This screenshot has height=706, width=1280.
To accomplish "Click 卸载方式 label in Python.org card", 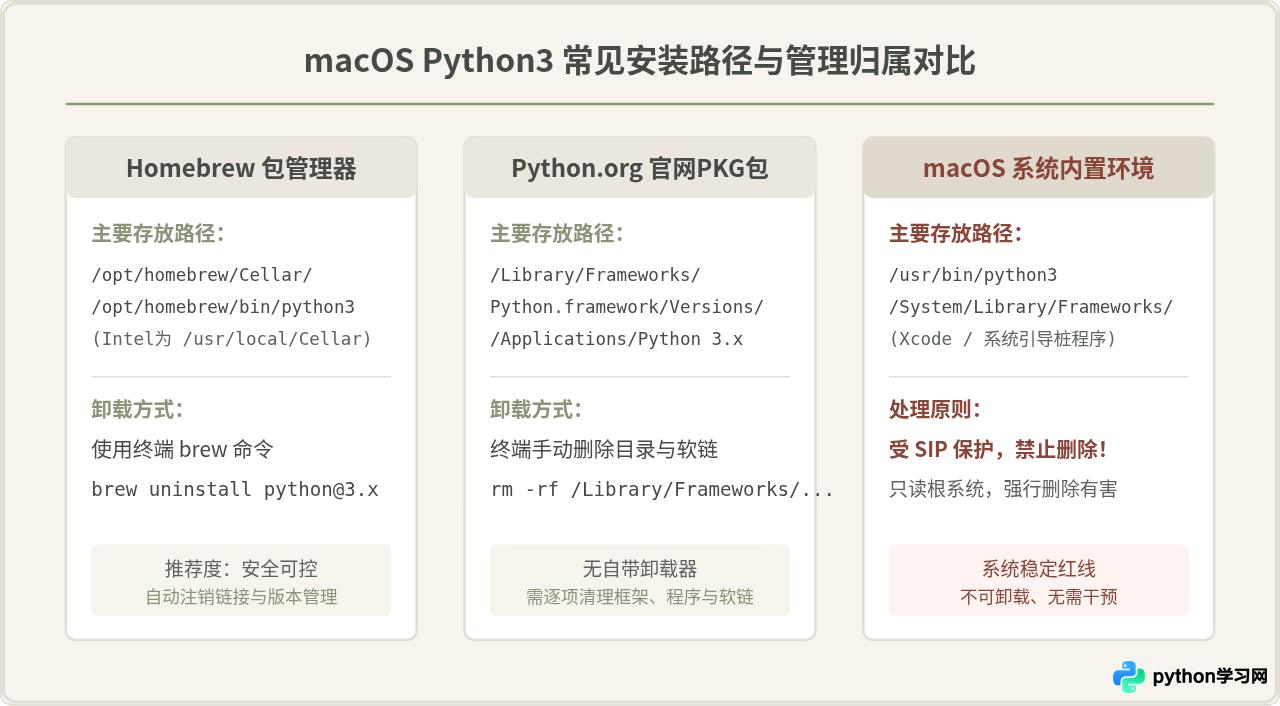I will [536, 410].
